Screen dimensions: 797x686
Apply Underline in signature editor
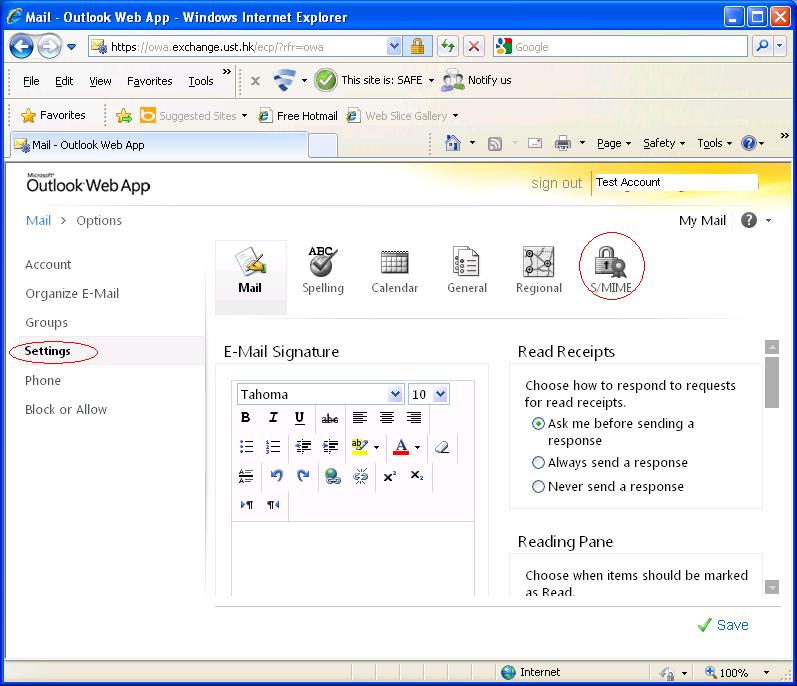coord(299,418)
